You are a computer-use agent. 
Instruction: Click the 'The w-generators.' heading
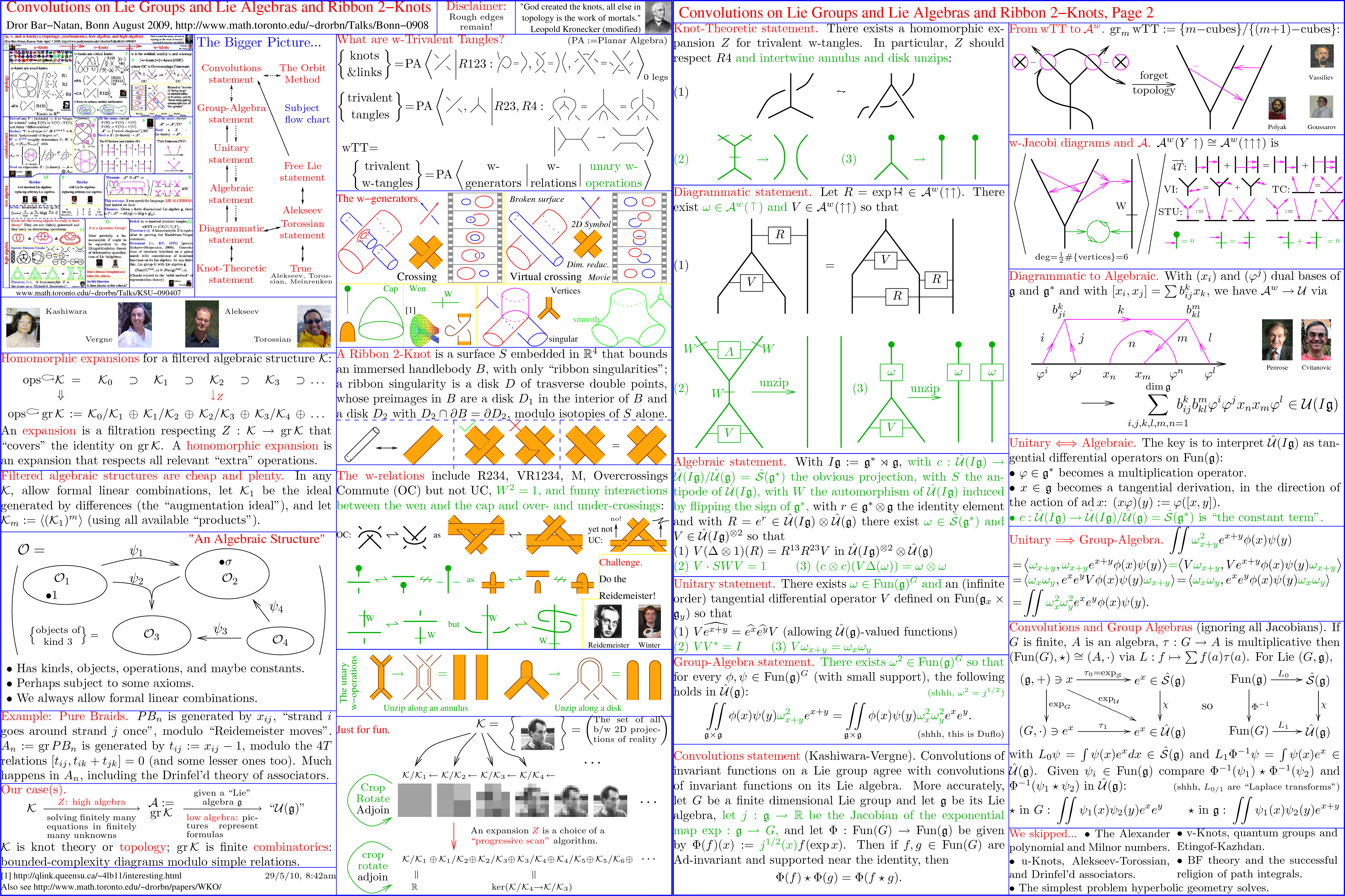point(378,198)
